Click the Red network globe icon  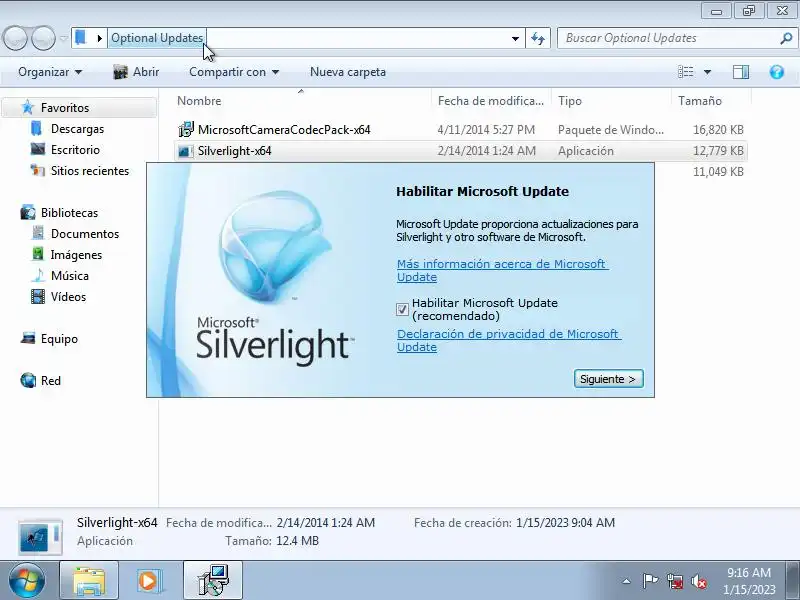28,380
